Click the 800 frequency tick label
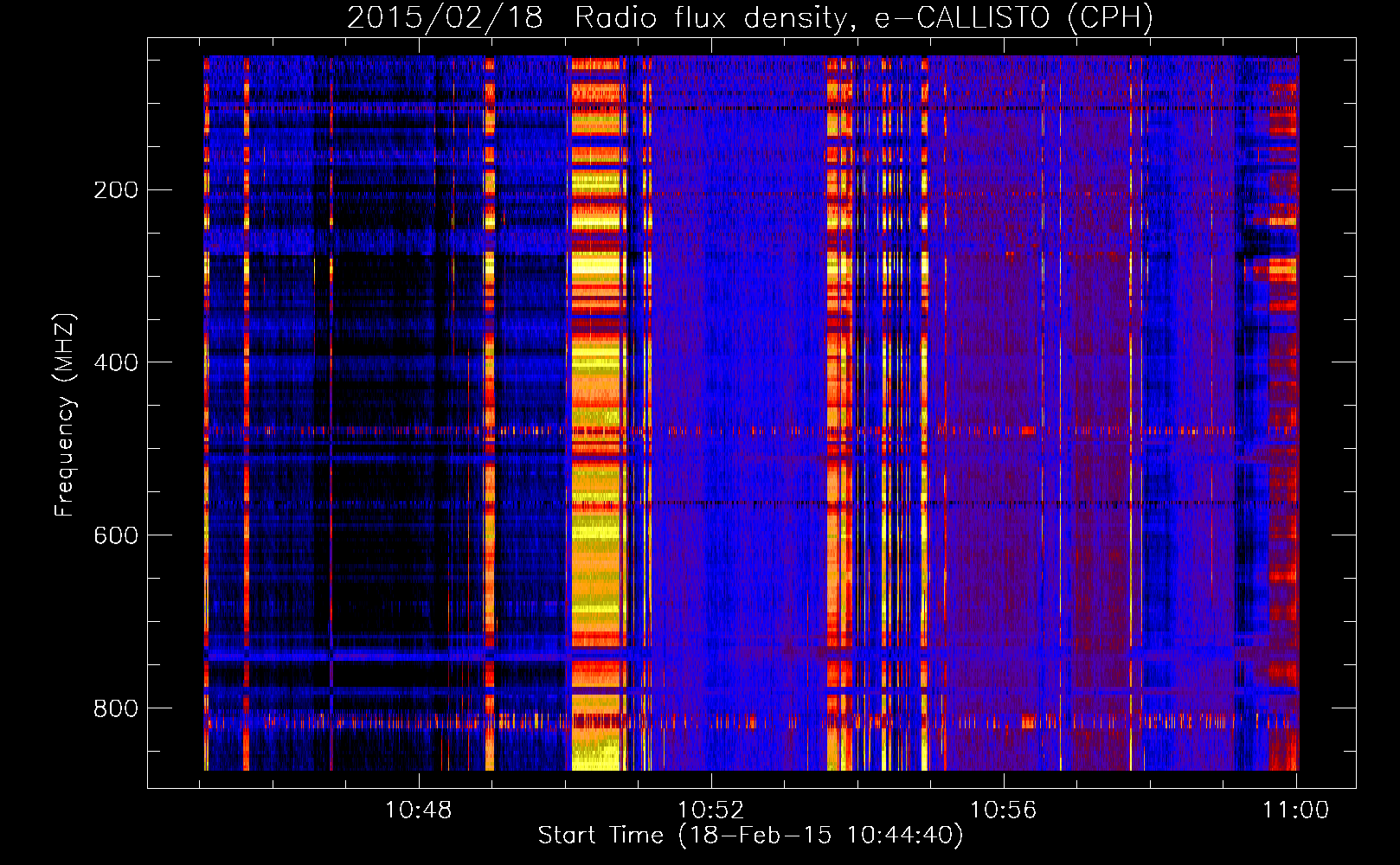 pos(116,708)
